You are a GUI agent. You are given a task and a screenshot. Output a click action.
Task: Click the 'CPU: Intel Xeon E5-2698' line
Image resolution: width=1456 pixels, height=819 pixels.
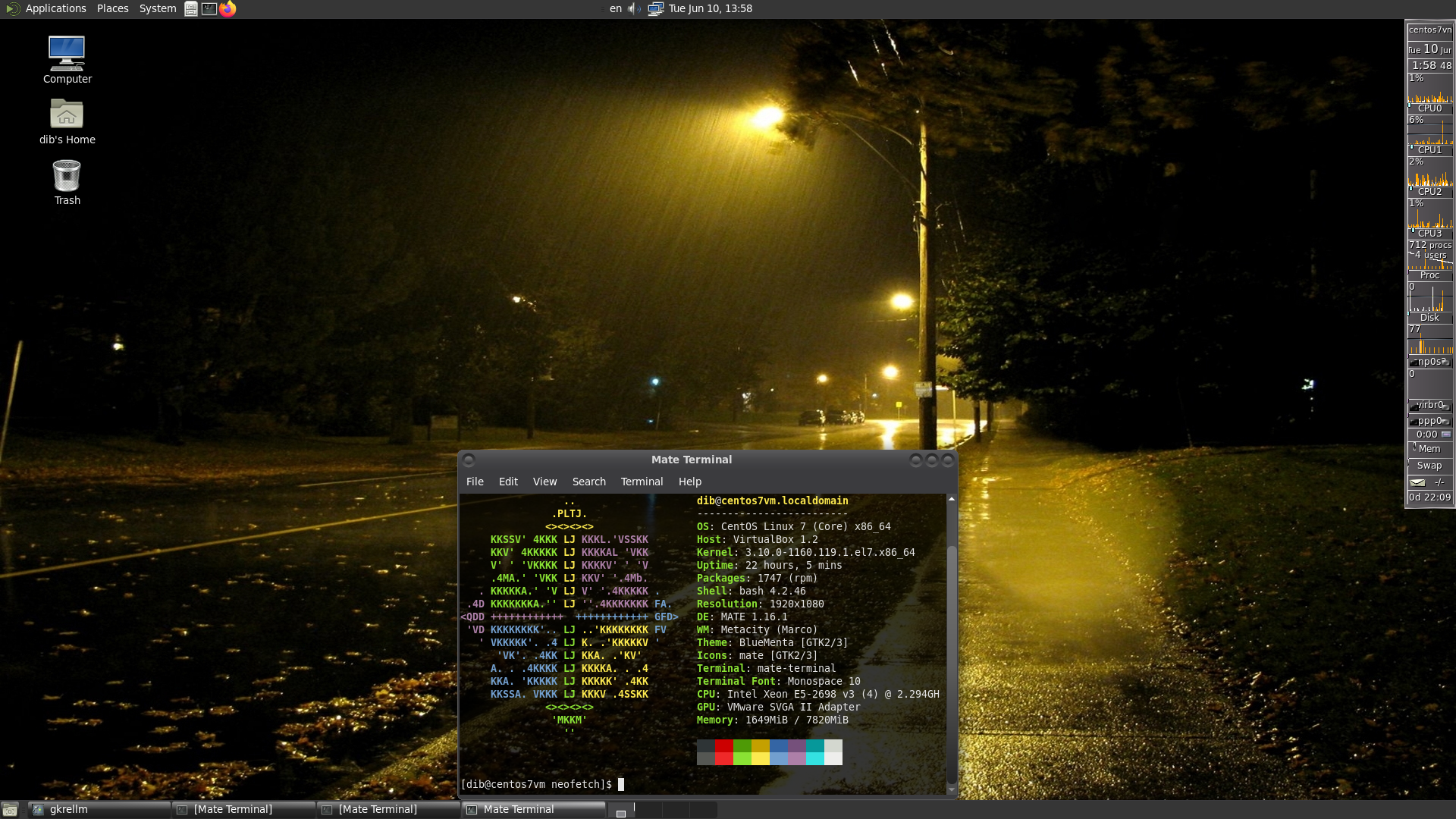click(817, 695)
